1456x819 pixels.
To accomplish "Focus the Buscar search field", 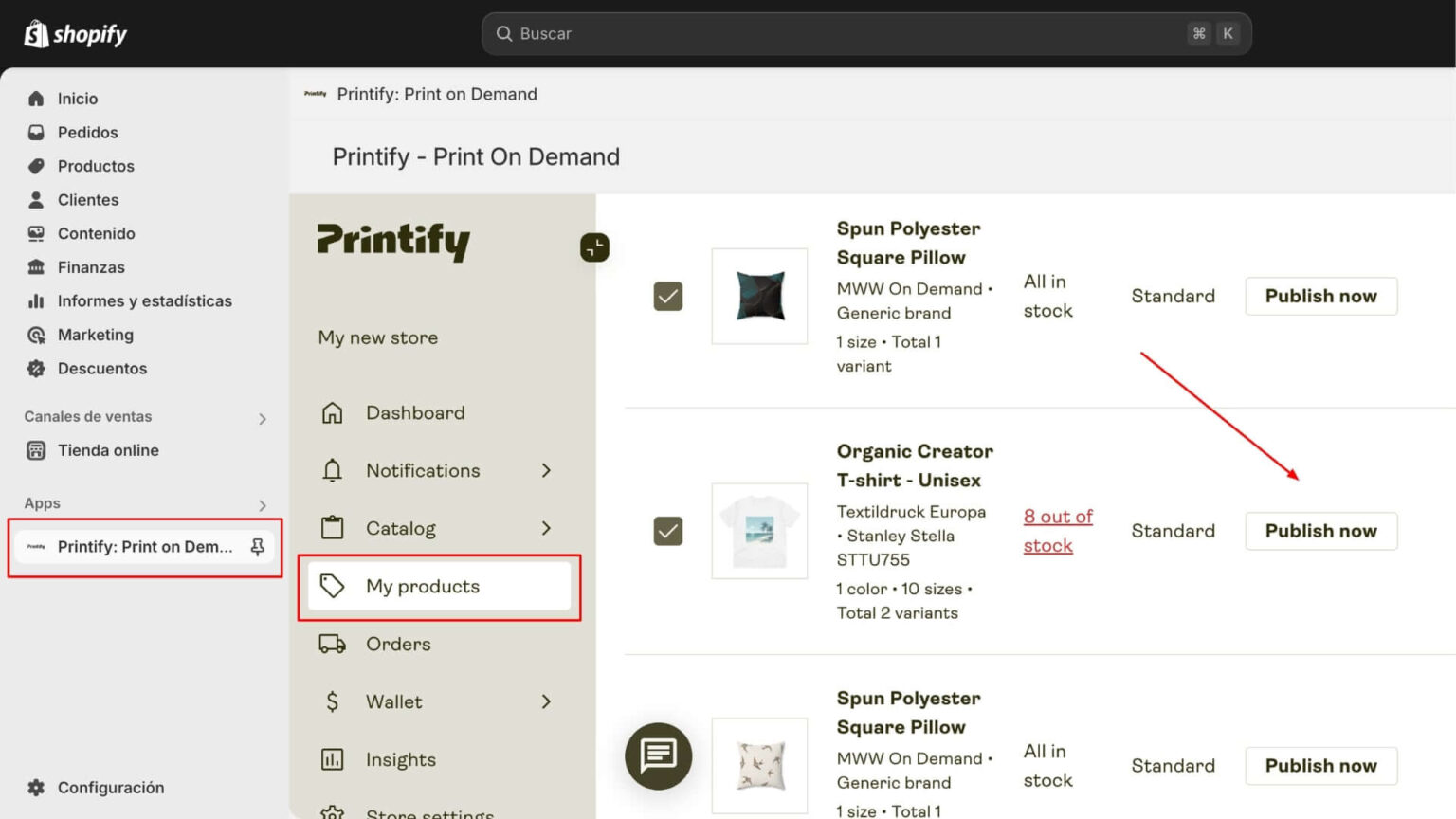I will [x=866, y=34].
